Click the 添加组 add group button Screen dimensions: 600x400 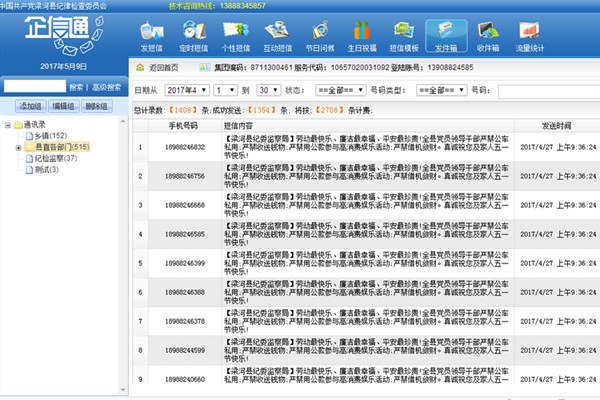[30, 106]
